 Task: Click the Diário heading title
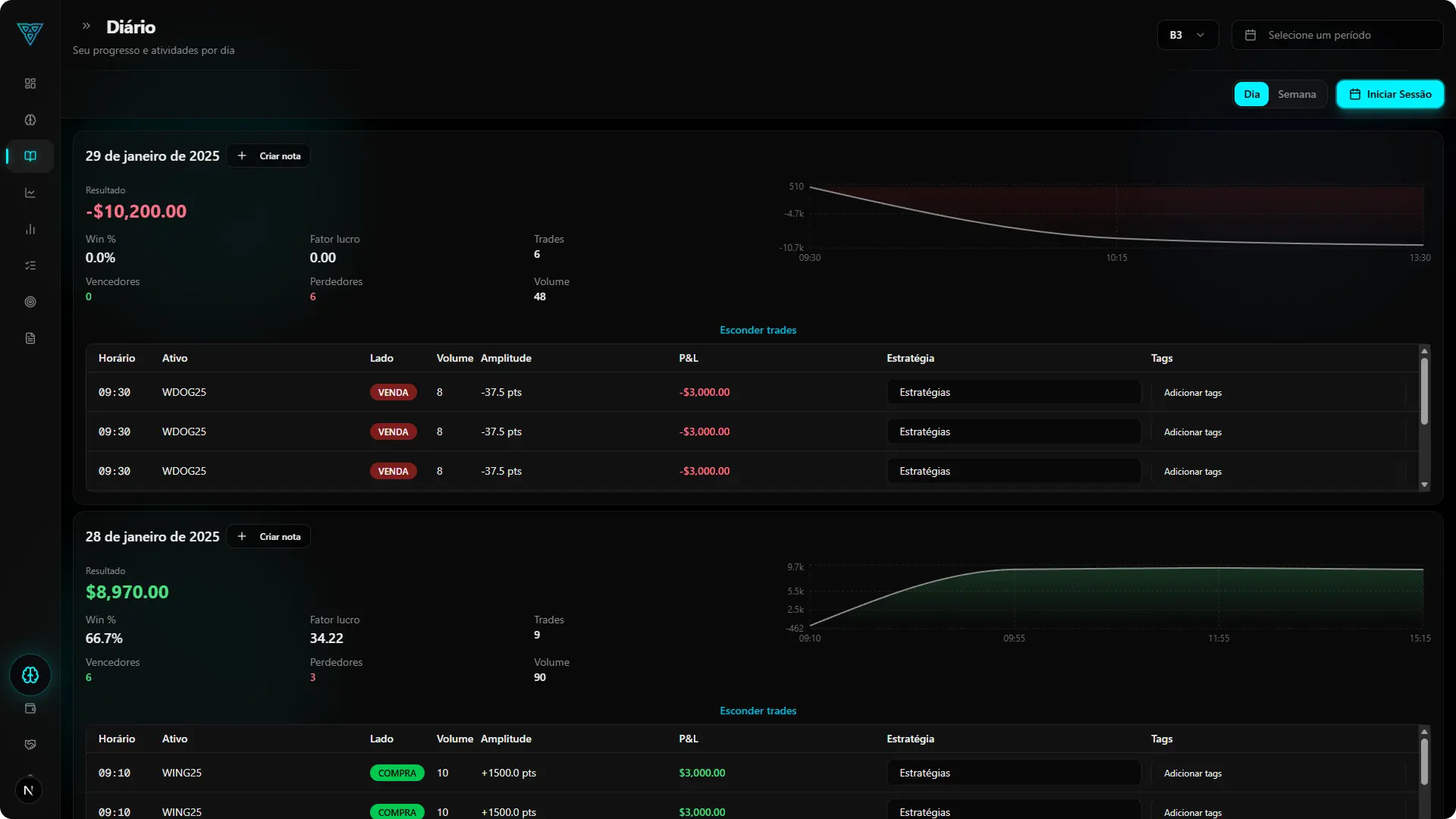pyautogui.click(x=130, y=27)
